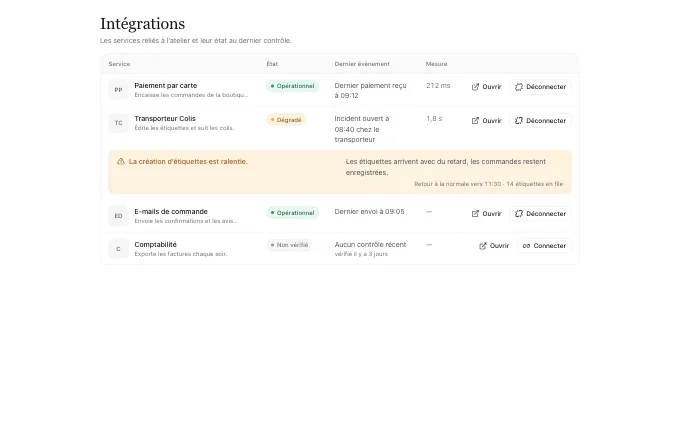Disconnect the Paiement par carte service

click(x=540, y=87)
